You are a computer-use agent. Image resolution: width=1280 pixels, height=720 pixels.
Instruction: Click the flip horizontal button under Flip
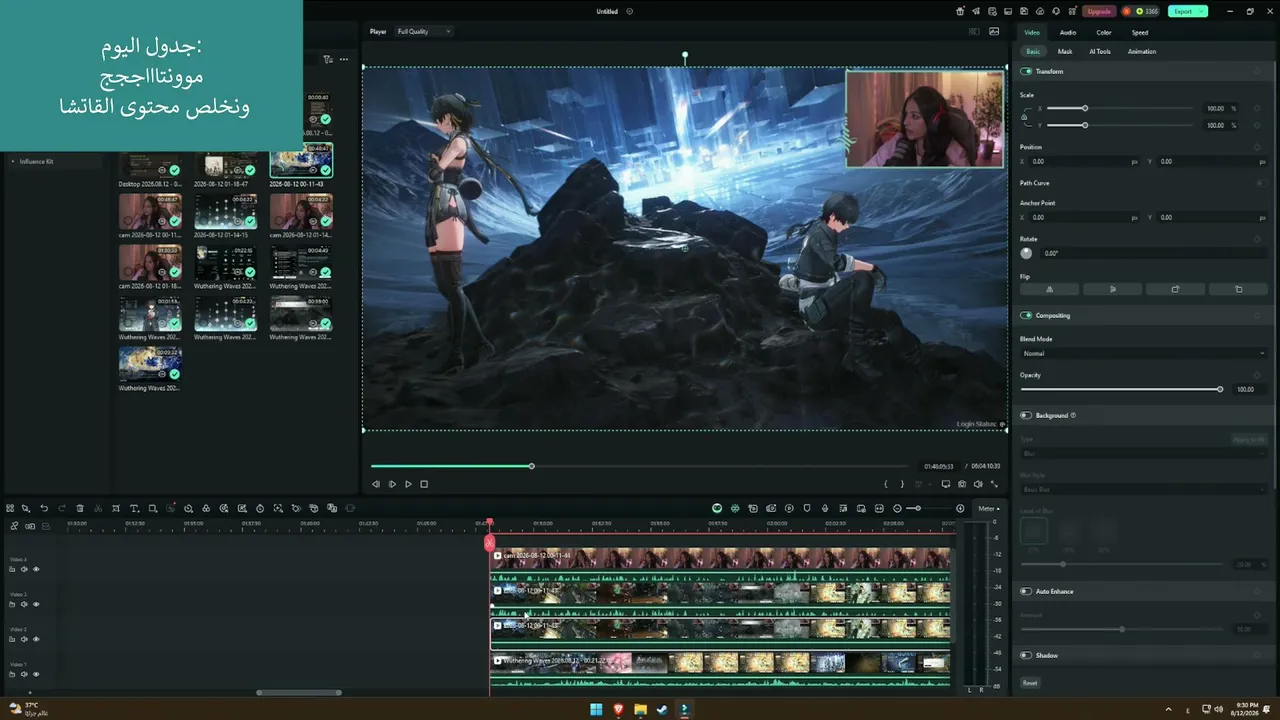(1050, 289)
